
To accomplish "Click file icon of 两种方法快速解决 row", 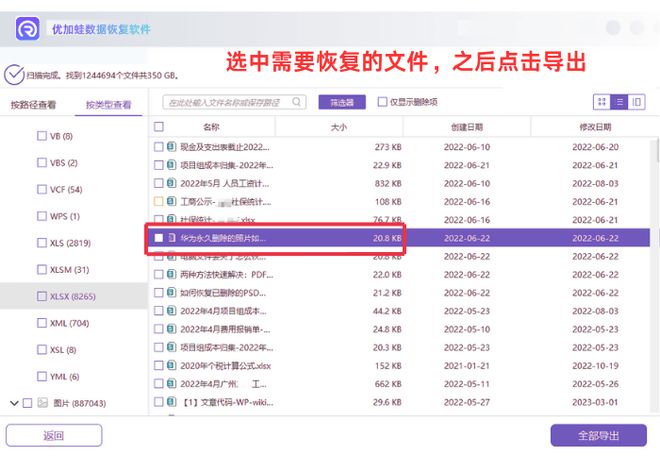I will point(171,275).
